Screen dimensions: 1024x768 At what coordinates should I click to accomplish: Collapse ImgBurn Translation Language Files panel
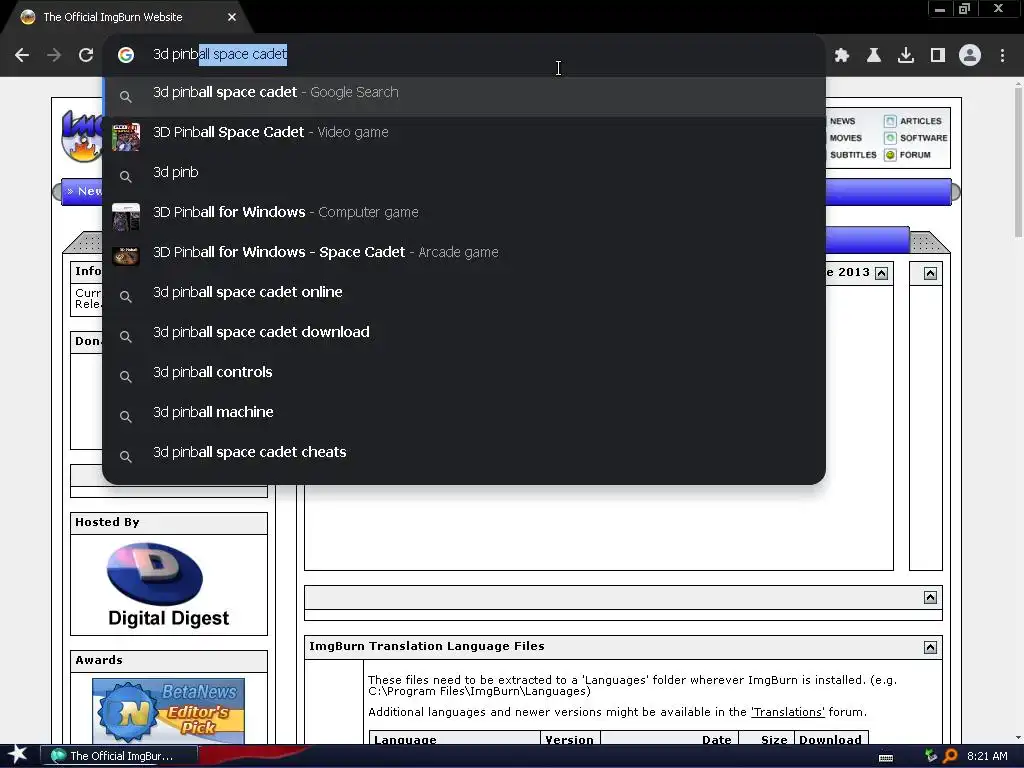[931, 647]
